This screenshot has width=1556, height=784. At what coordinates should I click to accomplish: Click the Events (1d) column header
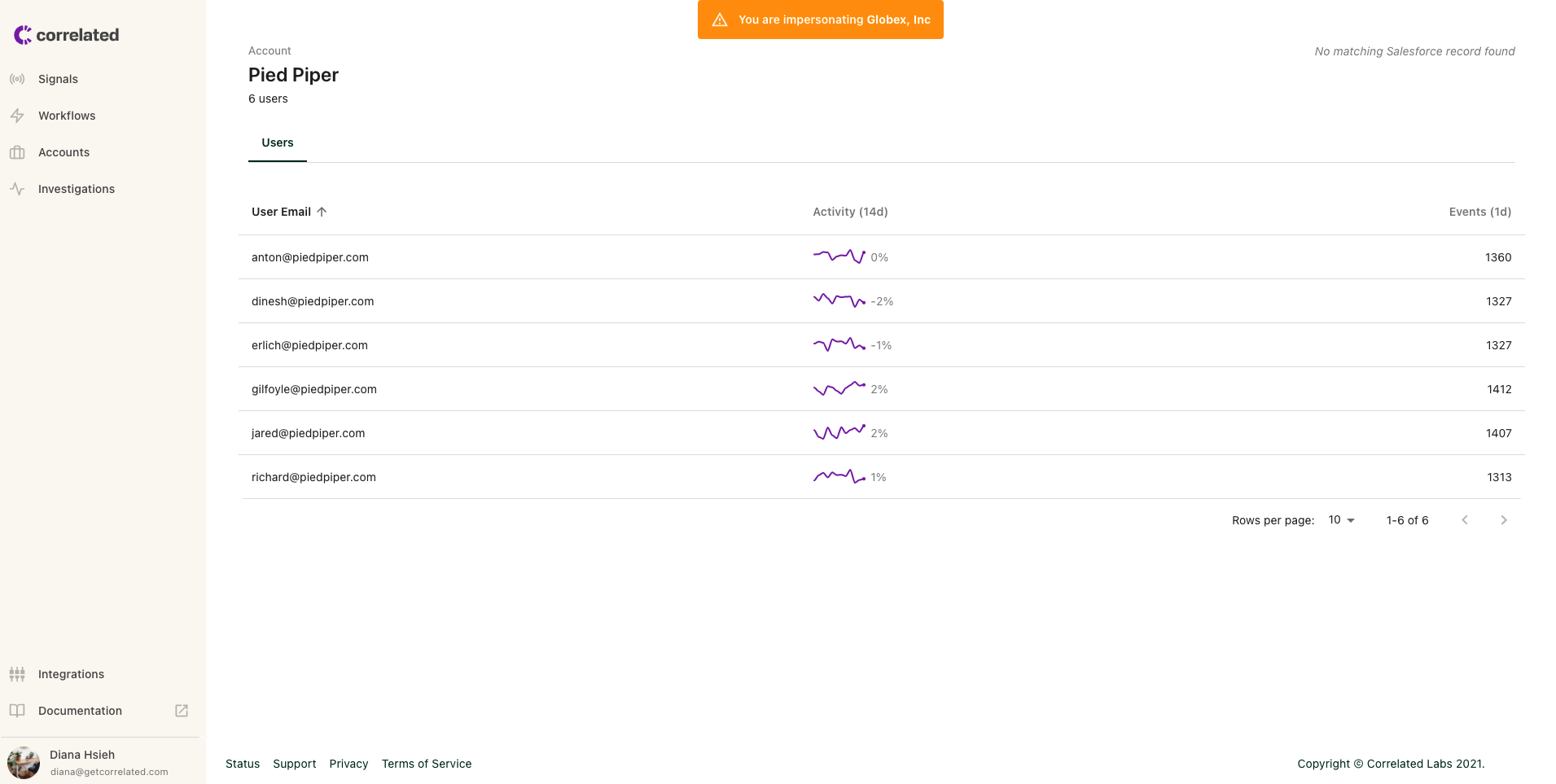pos(1479,212)
